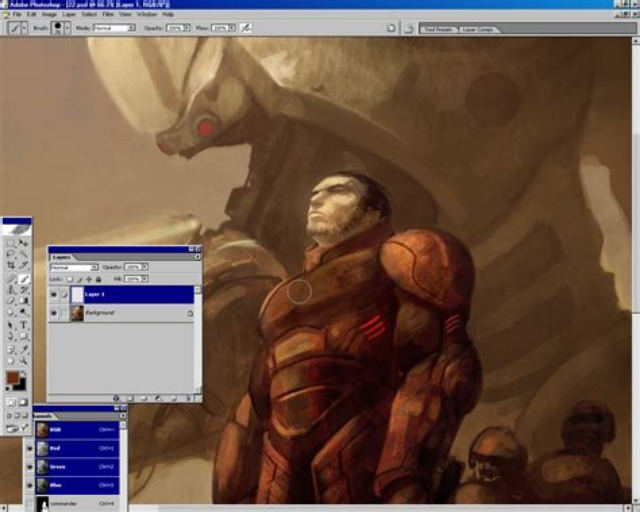Click the lock all padlock icon
This screenshot has width=640, height=512.
(x=98, y=279)
